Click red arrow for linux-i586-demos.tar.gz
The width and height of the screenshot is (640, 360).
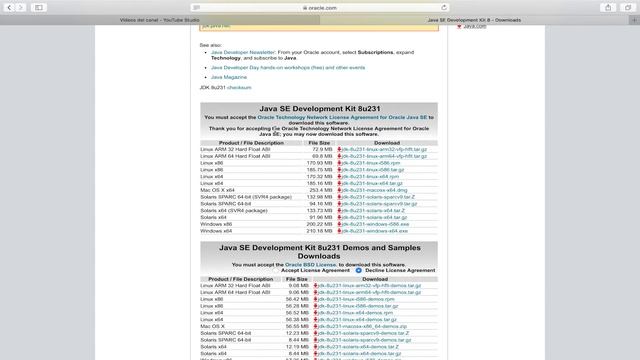point(315,306)
